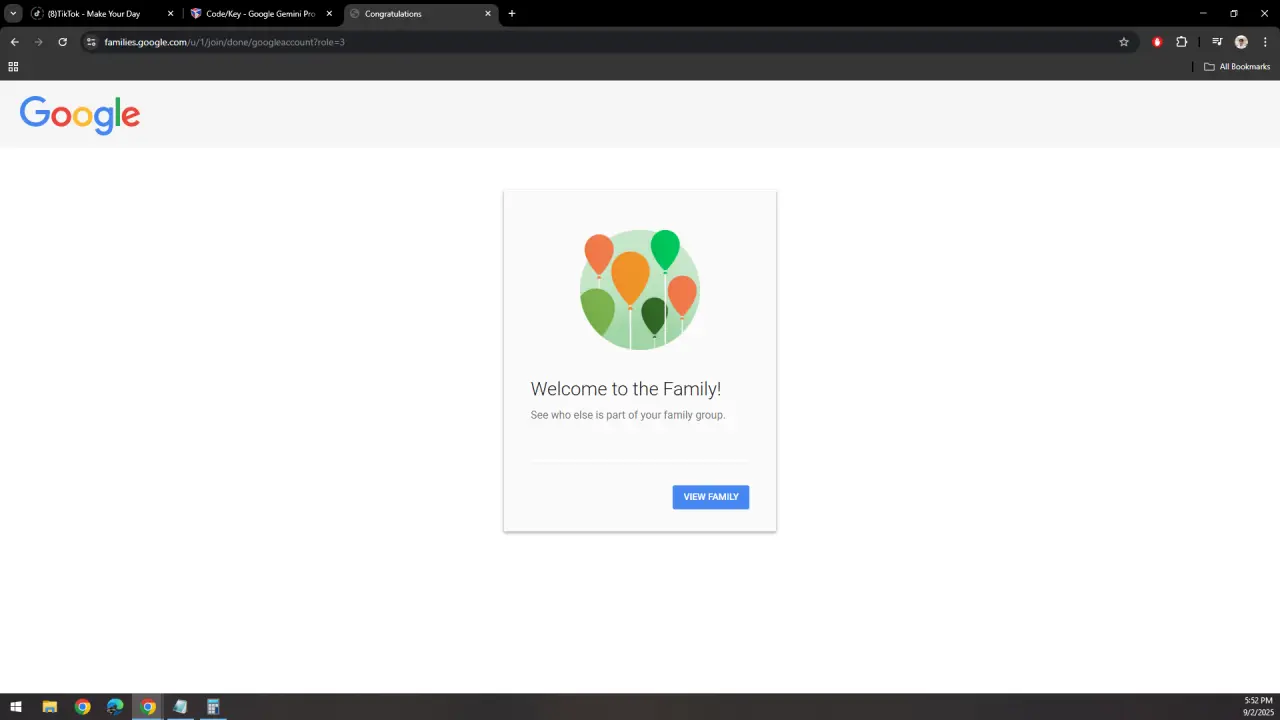Switch to the TikTok tab

[103, 14]
